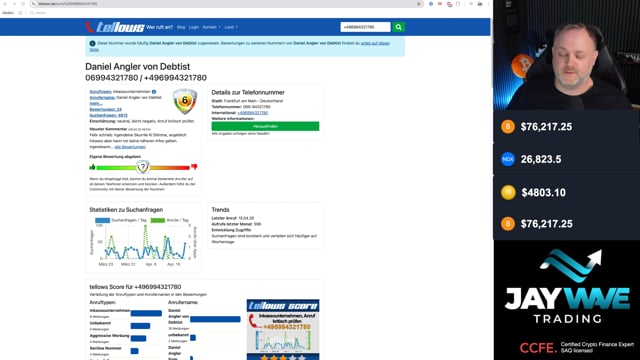This screenshot has width=640, height=360.
Task: Click the Statistiken zu Suchanfragen line chart
Action: point(143,242)
